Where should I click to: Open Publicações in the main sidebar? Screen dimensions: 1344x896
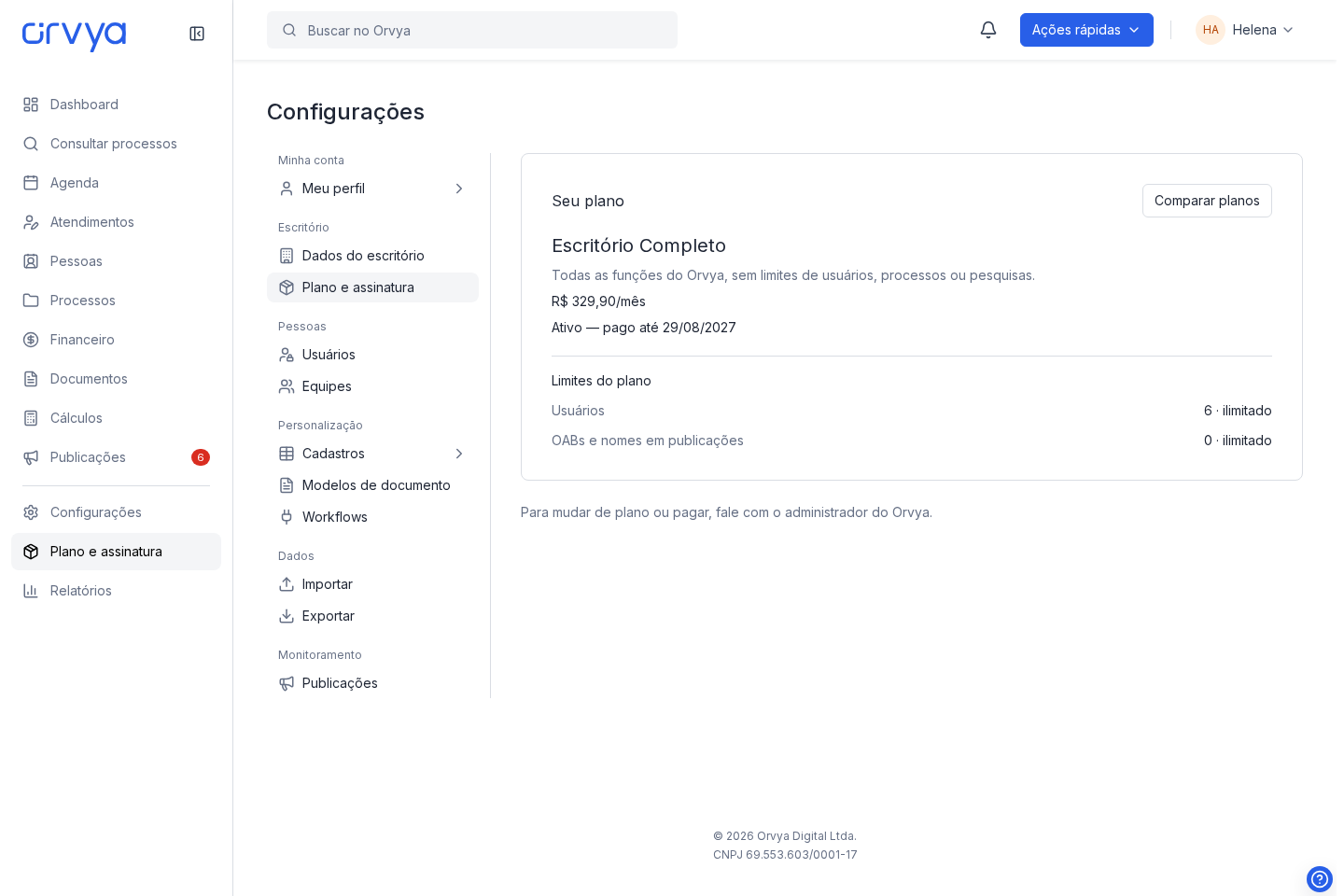click(x=116, y=457)
